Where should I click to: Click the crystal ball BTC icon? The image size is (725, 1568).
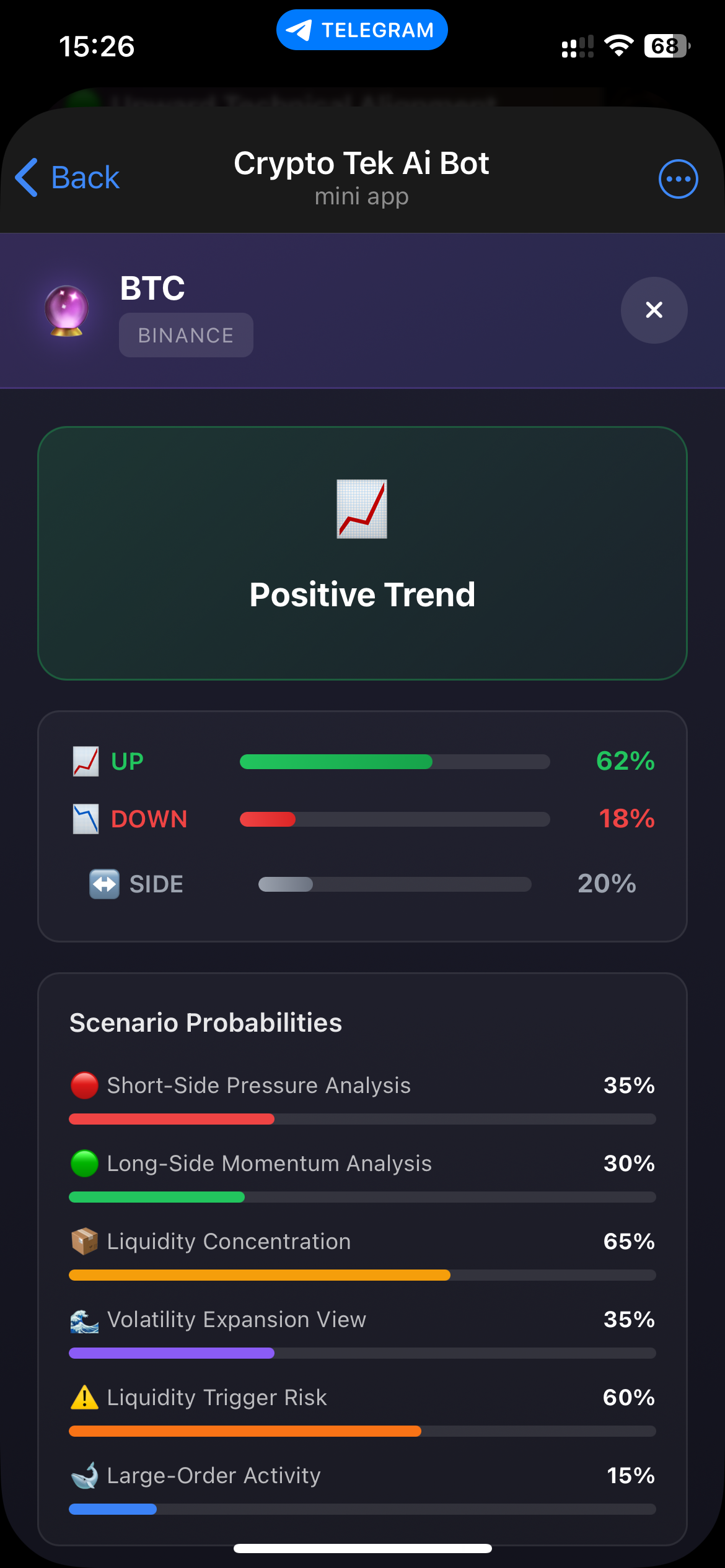click(69, 311)
